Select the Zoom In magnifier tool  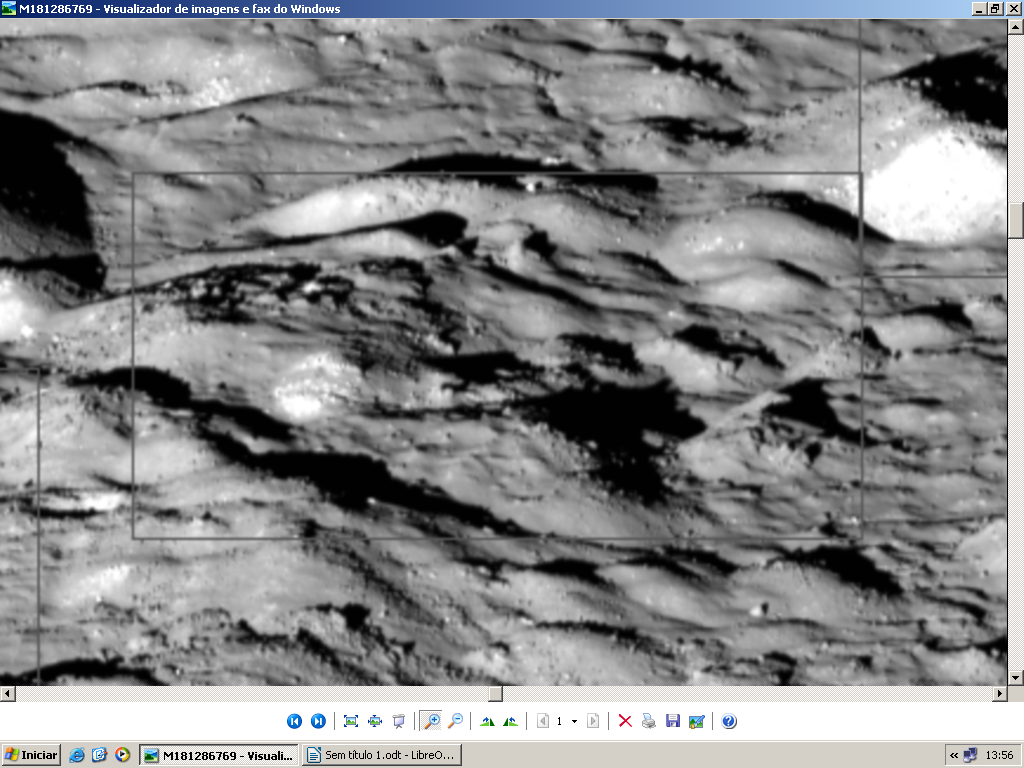pos(432,721)
